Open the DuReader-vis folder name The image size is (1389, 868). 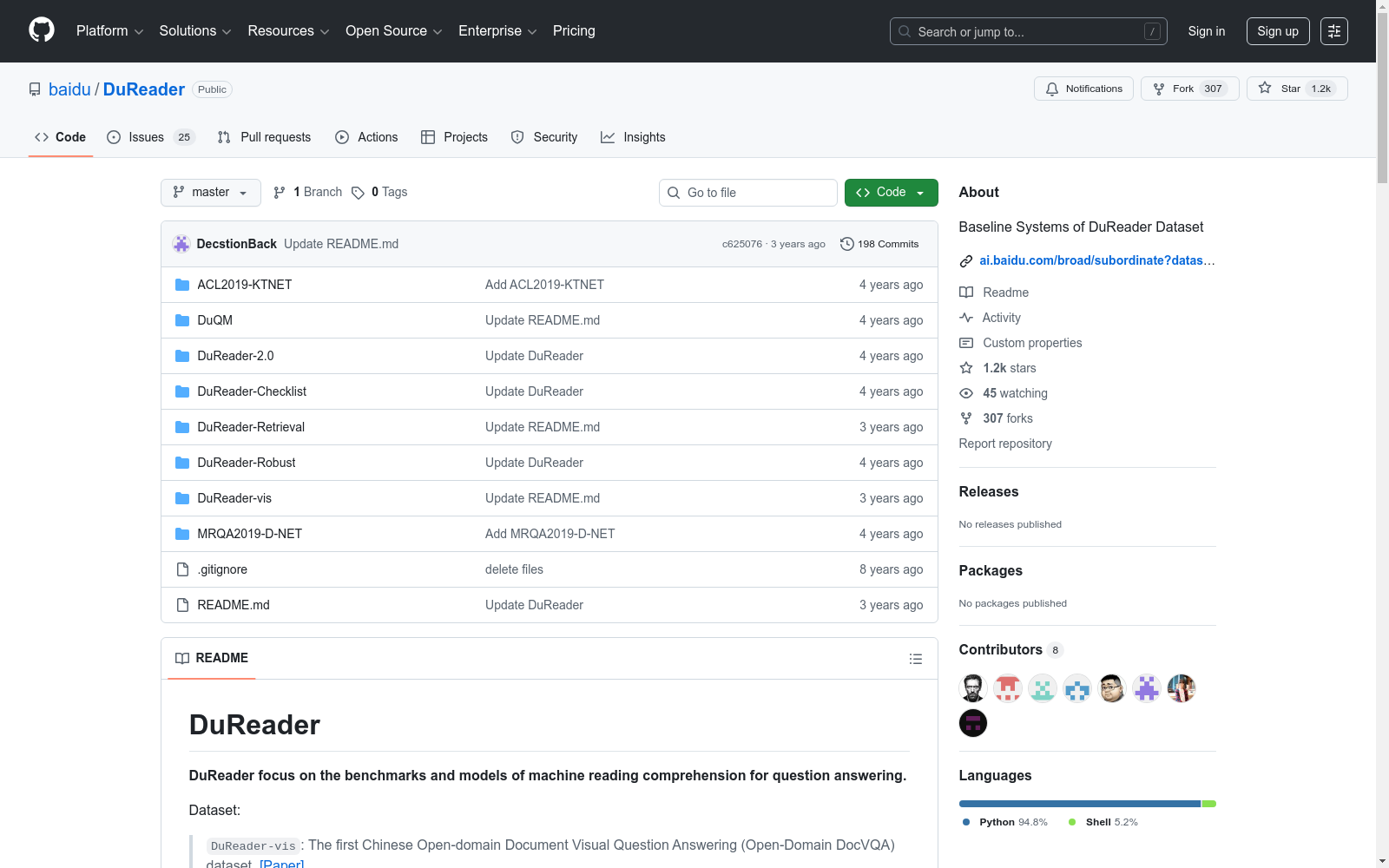234,498
